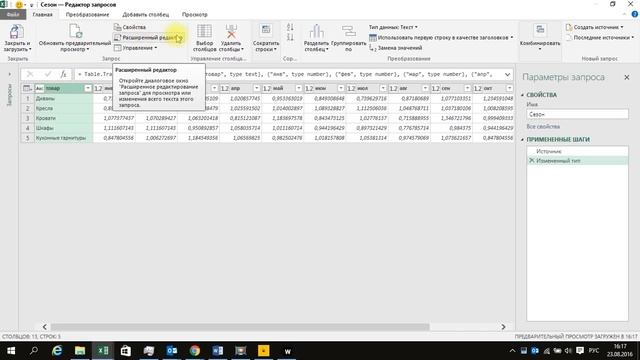The image size is (640, 360).
Task: Open filter dropdown for товар column
Action: point(88,88)
